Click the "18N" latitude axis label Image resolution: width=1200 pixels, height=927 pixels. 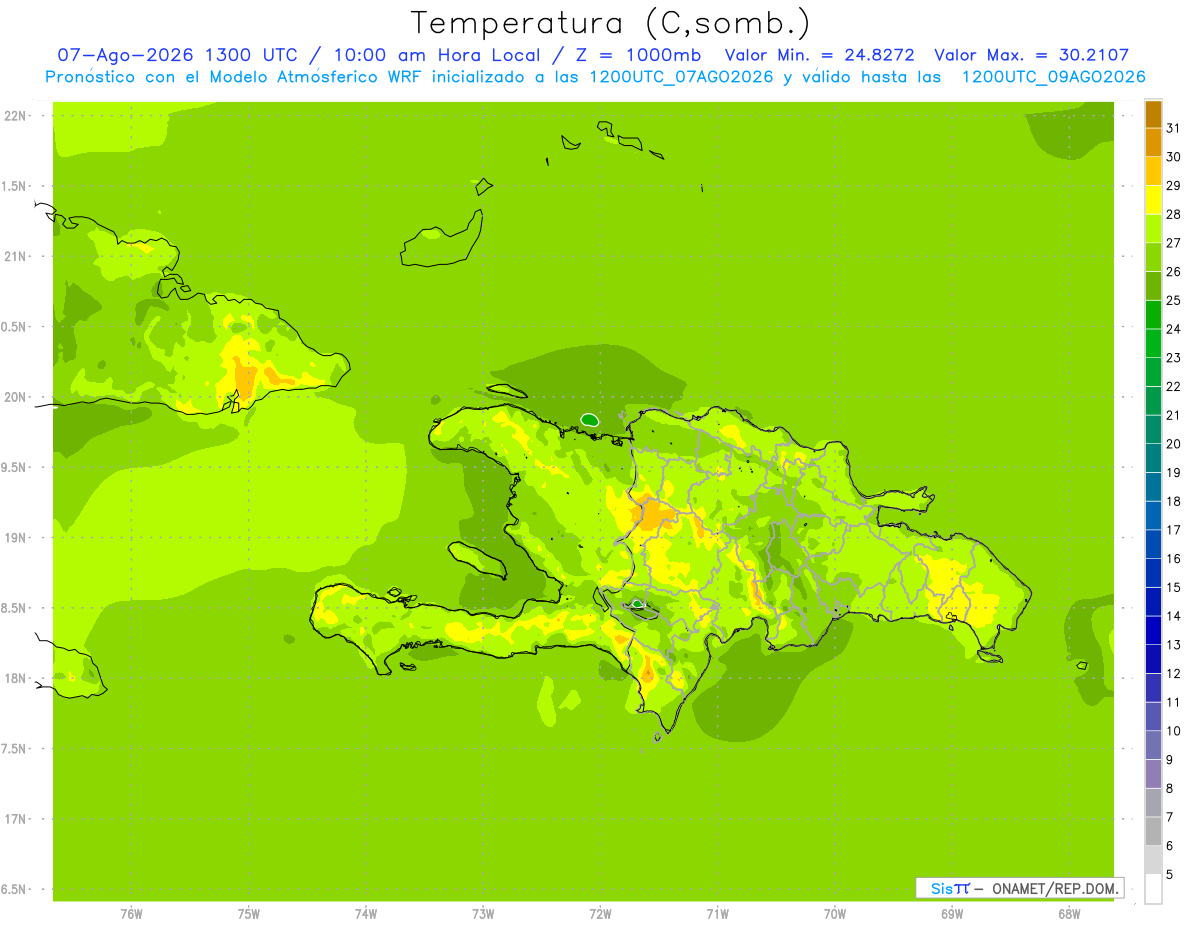pos(14,678)
